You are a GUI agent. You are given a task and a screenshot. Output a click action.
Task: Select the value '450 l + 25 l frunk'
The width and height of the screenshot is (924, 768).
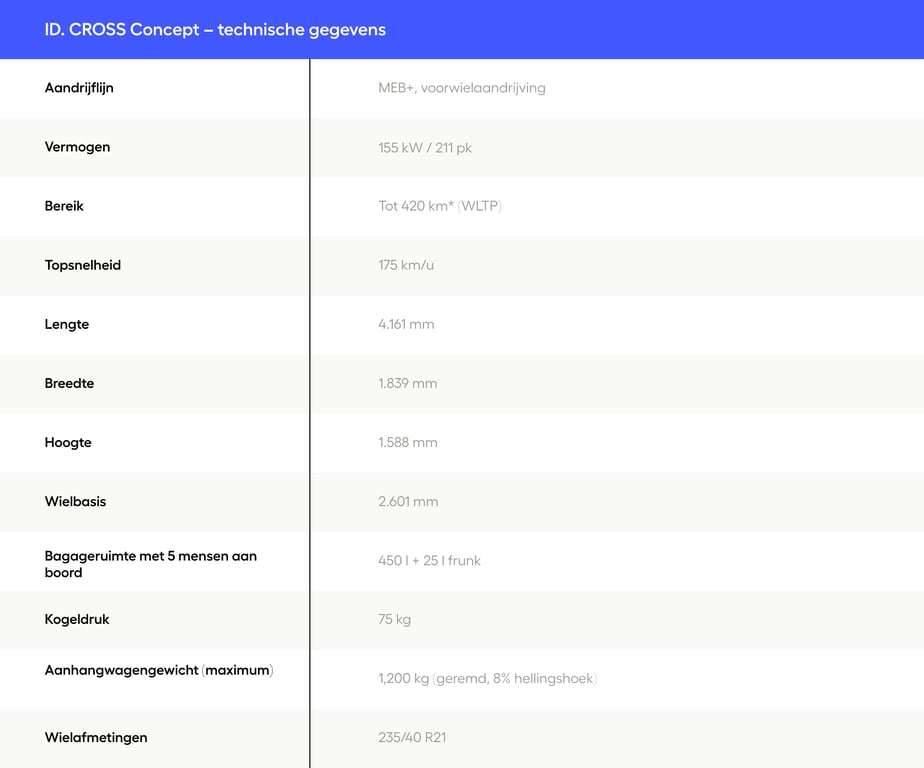[x=430, y=561]
